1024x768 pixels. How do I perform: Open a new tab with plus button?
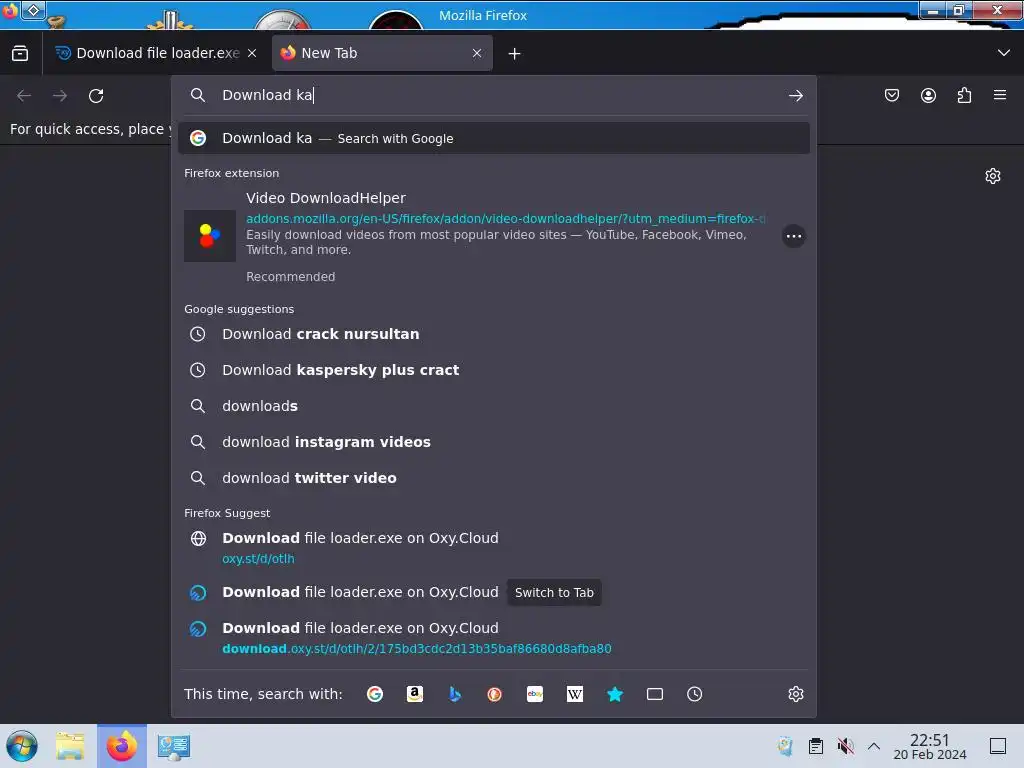click(x=515, y=54)
